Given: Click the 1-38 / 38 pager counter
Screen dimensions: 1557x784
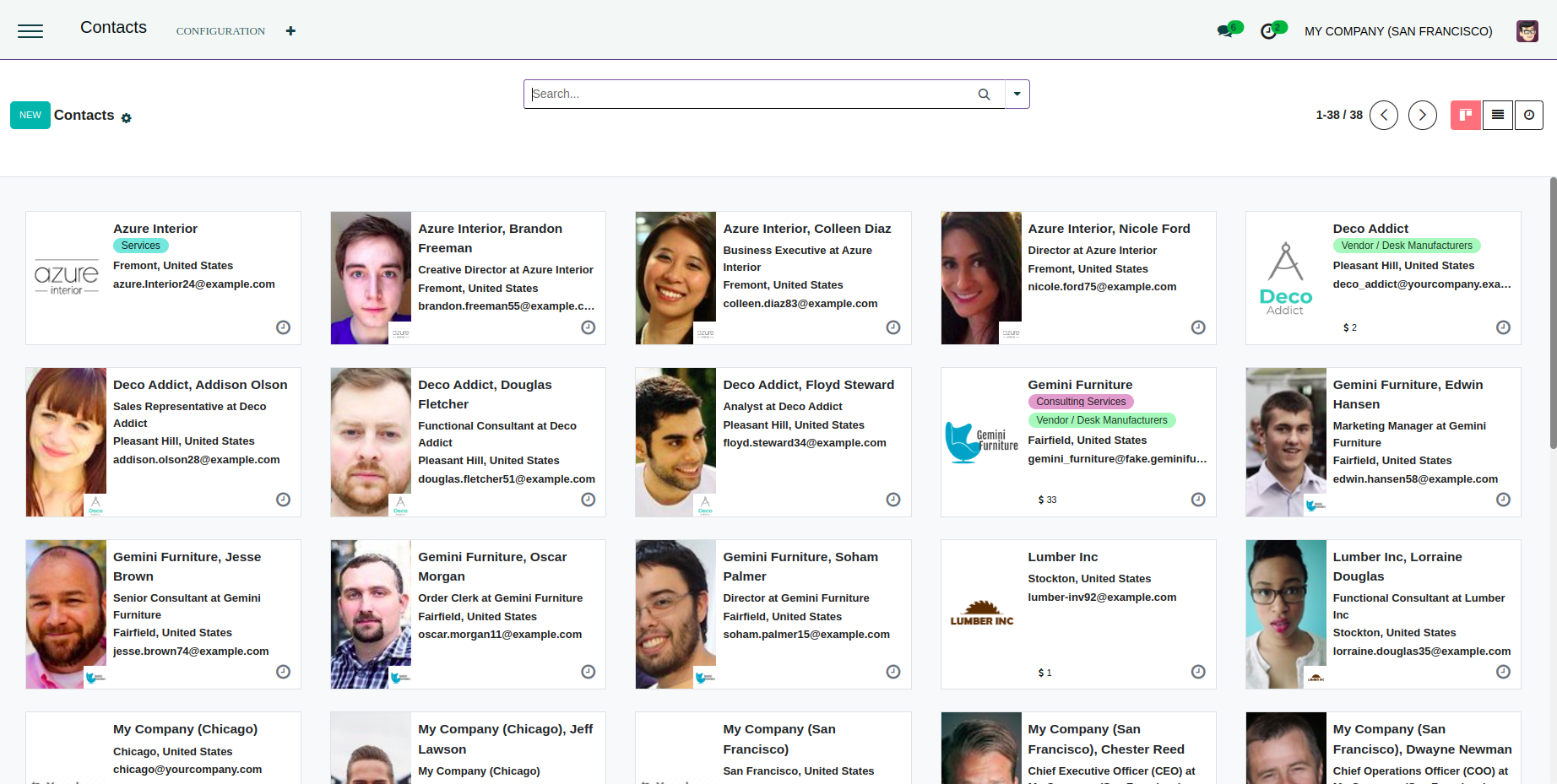Looking at the screenshot, I should pyautogui.click(x=1339, y=115).
